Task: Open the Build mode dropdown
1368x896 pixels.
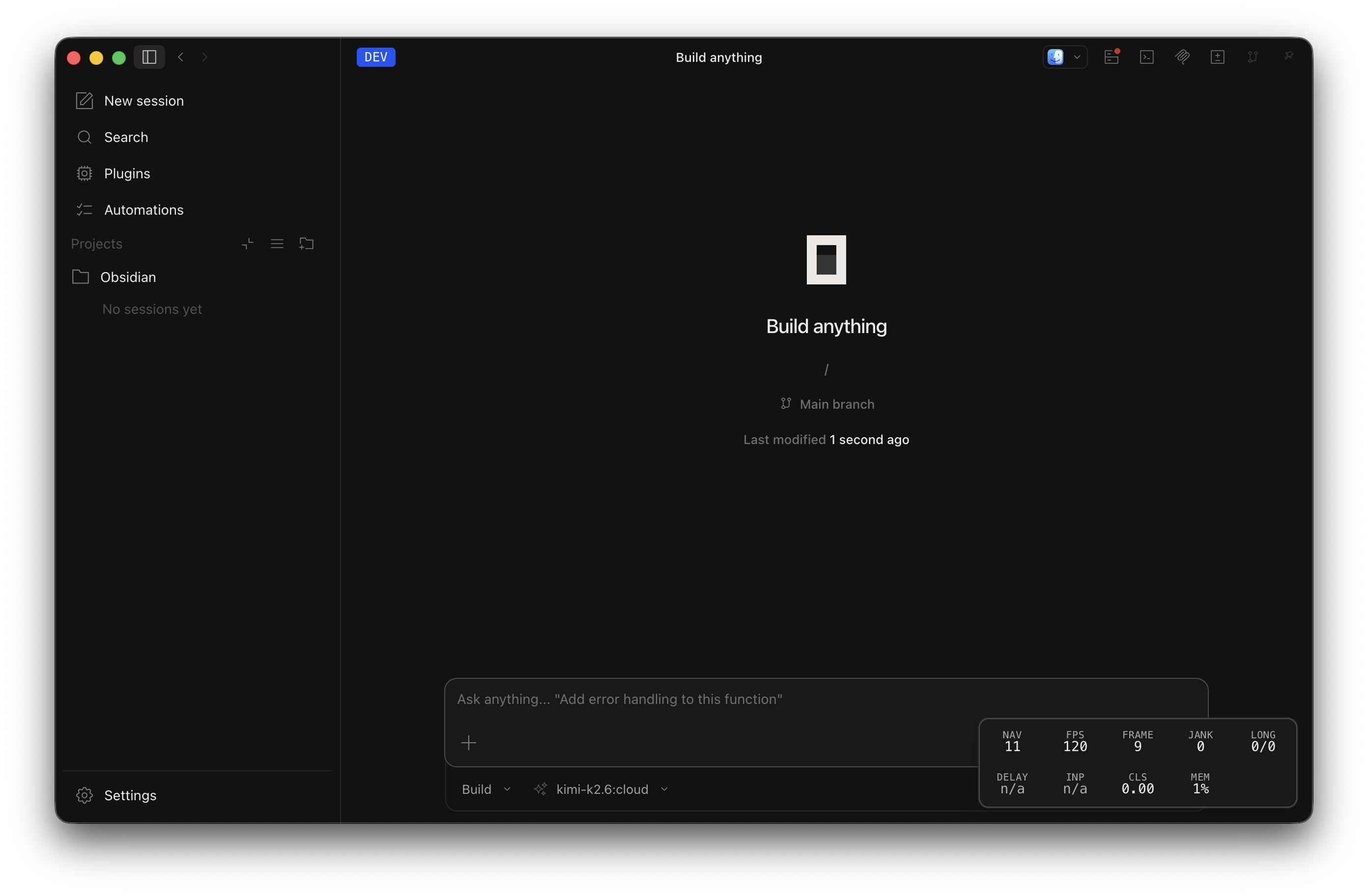Action: (x=486, y=789)
